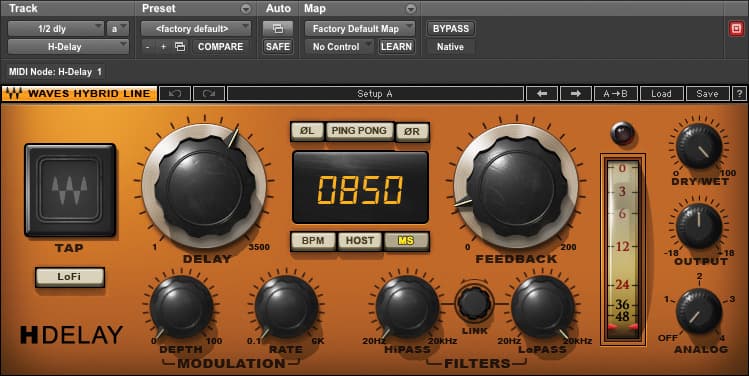Toggle the filter LINK knob
This screenshot has width=749, height=376.
click(474, 302)
